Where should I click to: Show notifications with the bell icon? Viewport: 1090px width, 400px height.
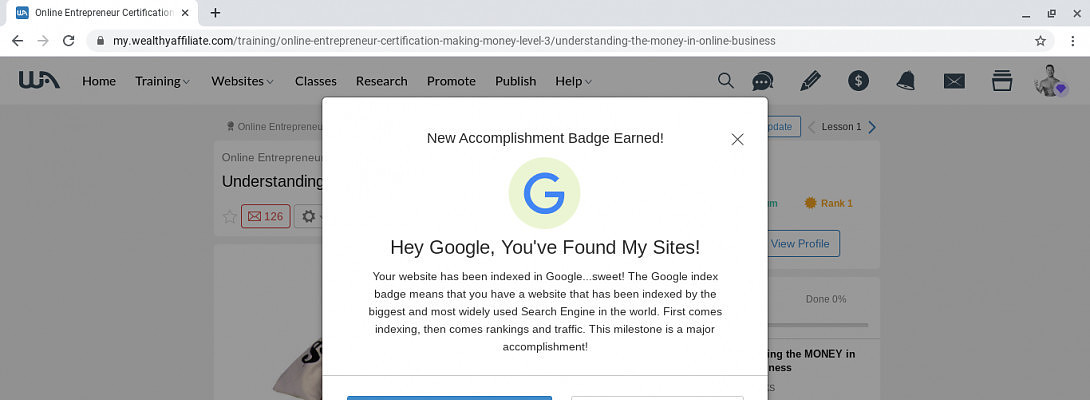click(x=906, y=81)
